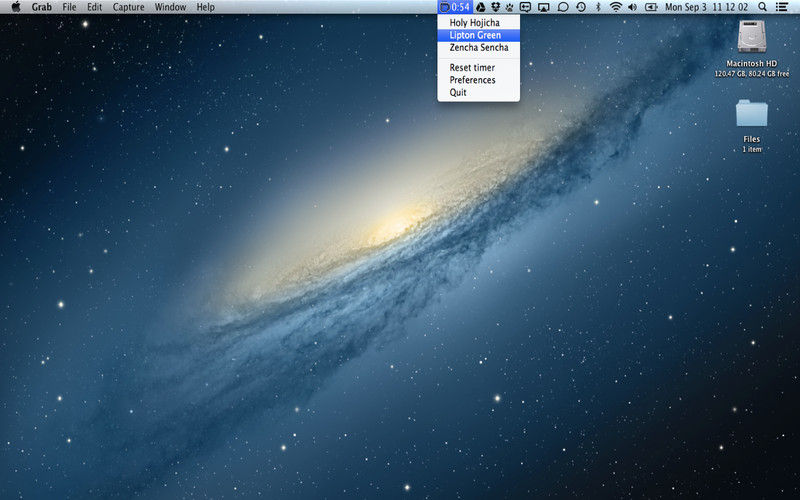The height and width of the screenshot is (500, 800).
Task: Open the Bluetooth status menu
Action: [x=598, y=7]
